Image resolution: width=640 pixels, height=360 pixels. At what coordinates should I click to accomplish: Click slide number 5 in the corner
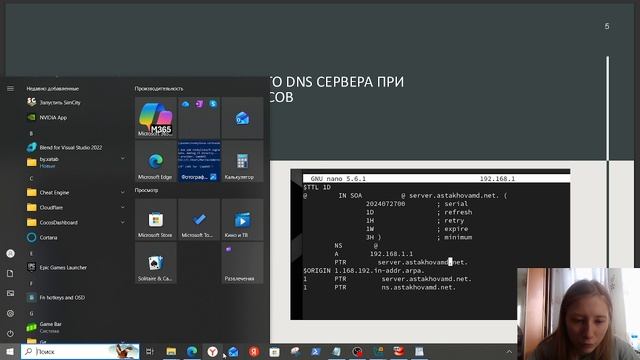[x=607, y=26]
